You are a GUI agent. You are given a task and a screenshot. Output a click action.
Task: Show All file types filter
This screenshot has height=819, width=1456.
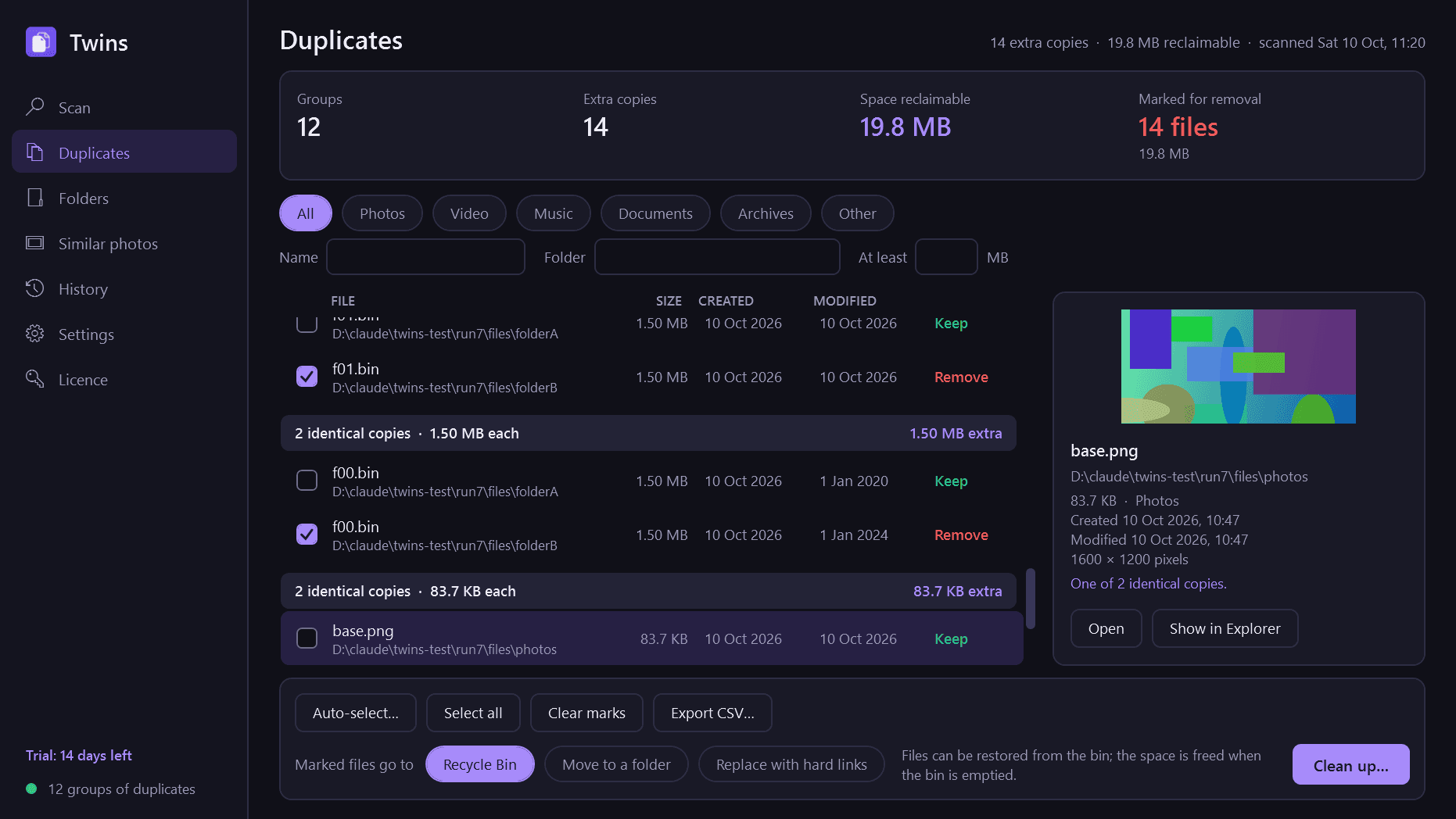click(x=306, y=213)
